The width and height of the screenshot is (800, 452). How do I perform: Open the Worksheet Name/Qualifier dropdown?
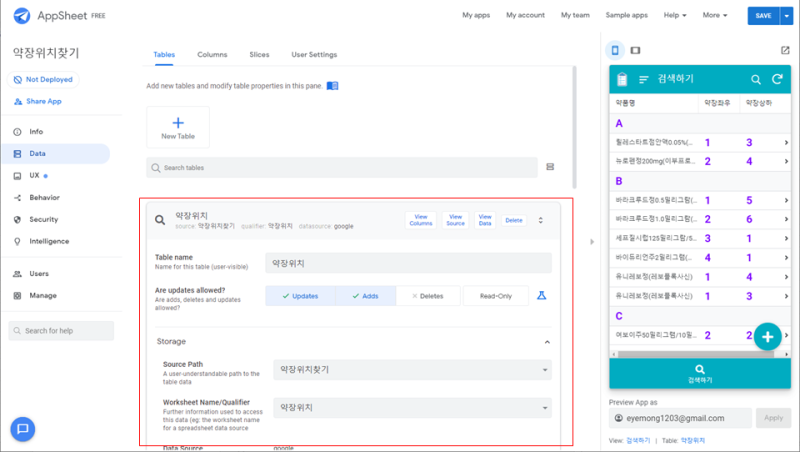click(412, 408)
